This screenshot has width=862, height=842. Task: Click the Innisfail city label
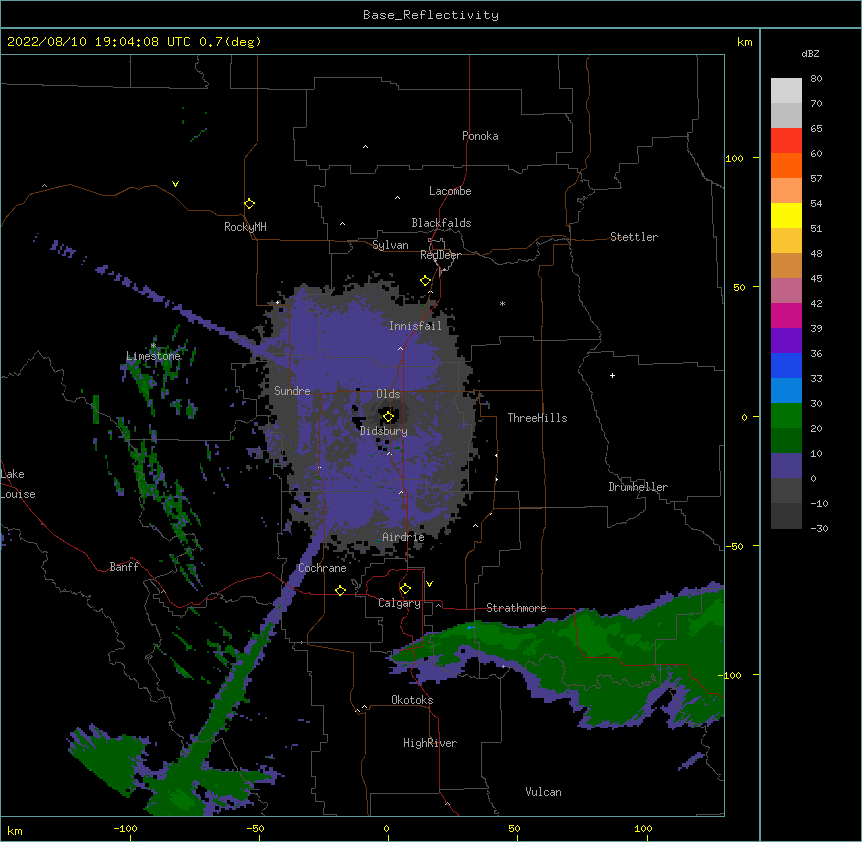(x=415, y=326)
